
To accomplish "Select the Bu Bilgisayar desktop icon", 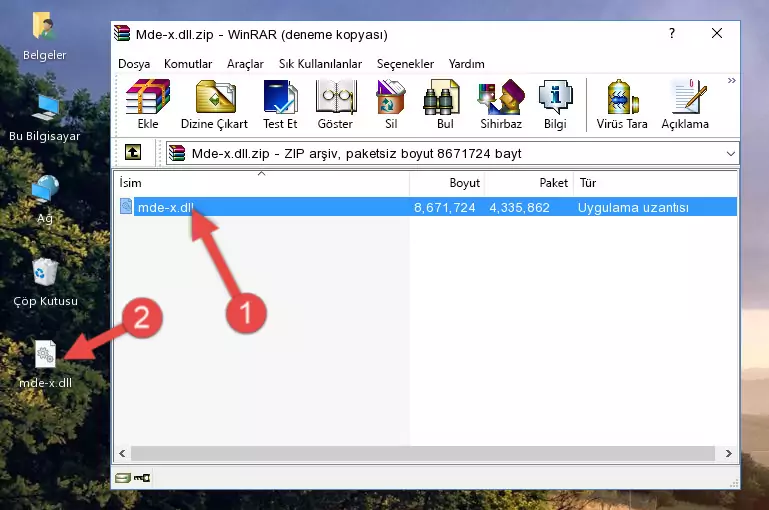I will tap(45, 118).
